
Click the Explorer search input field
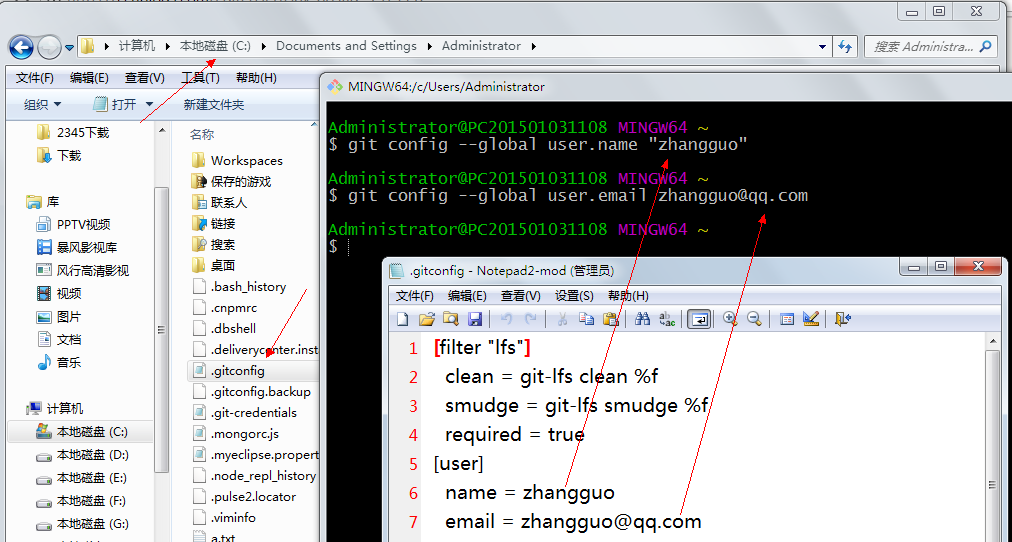922,46
